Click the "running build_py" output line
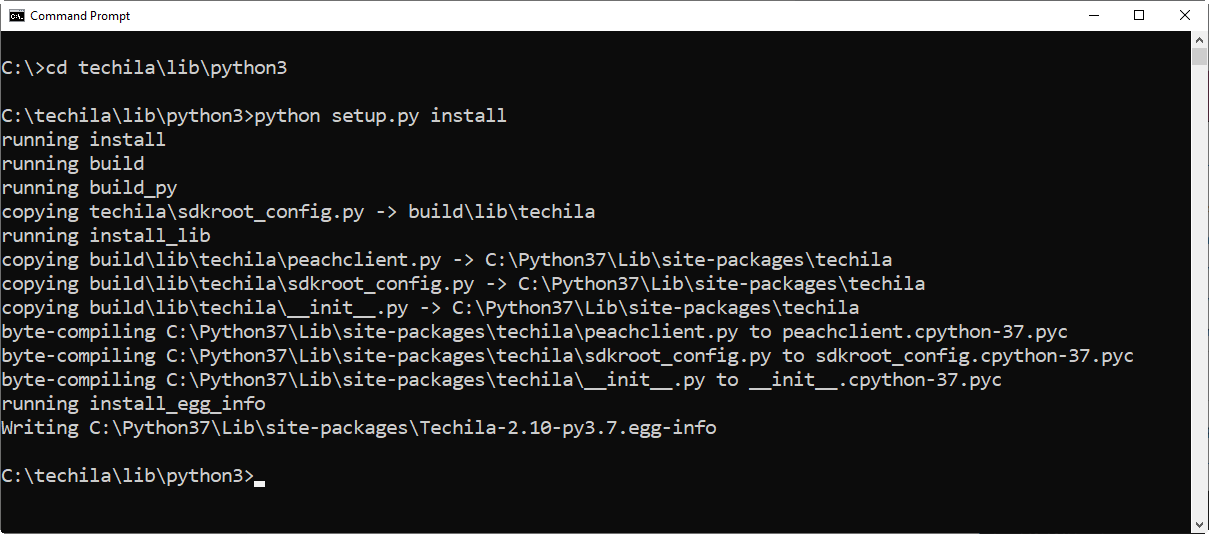The width and height of the screenshot is (1209, 534). [x=89, y=188]
